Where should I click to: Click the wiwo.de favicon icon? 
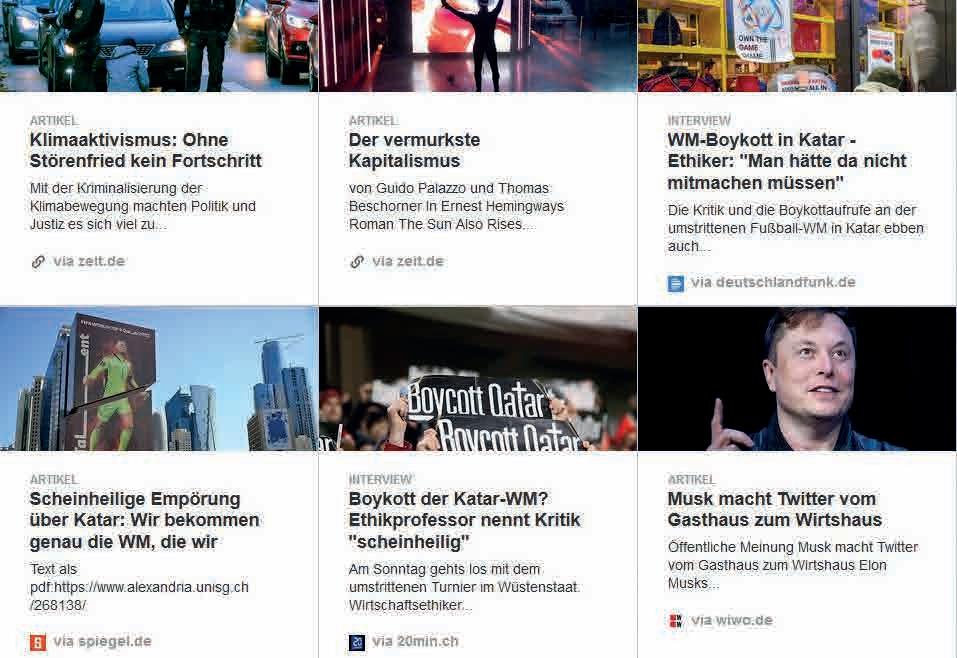[676, 621]
